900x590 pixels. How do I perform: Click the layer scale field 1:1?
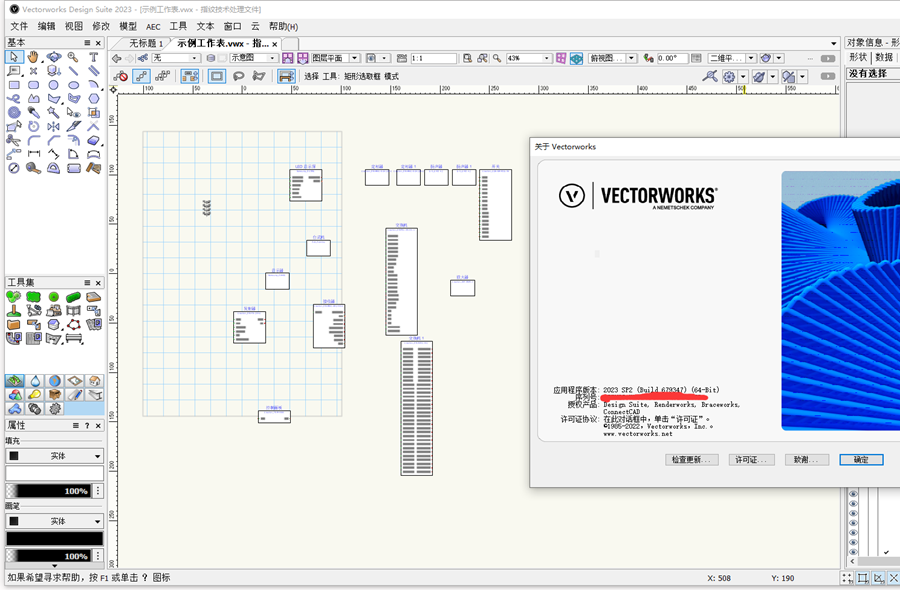point(433,58)
